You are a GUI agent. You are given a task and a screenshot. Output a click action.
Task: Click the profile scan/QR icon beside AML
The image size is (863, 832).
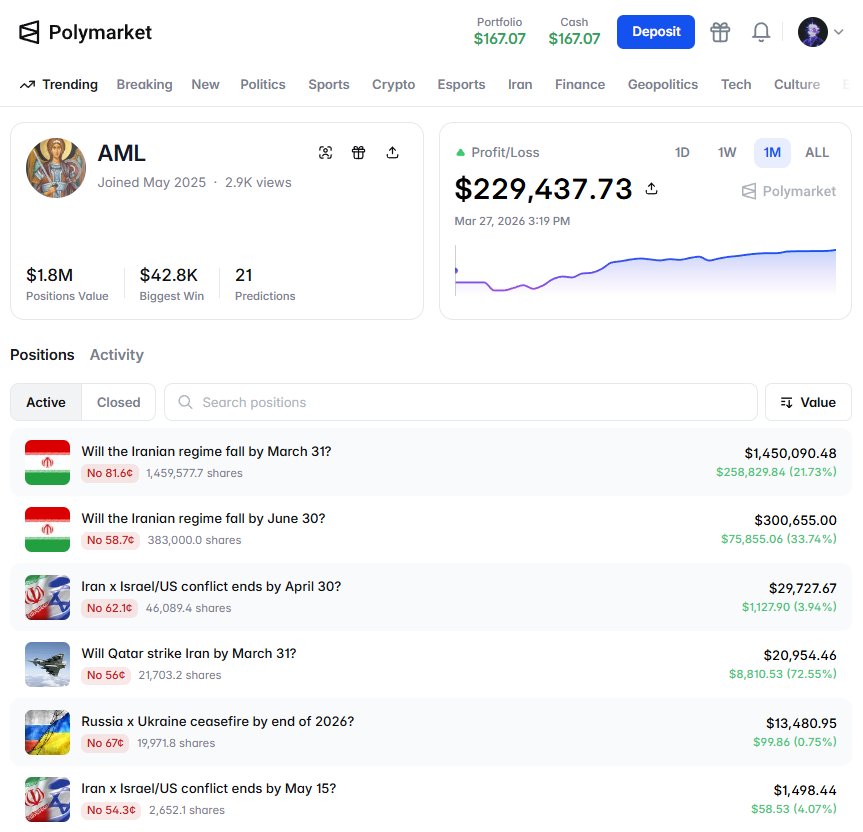[325, 152]
